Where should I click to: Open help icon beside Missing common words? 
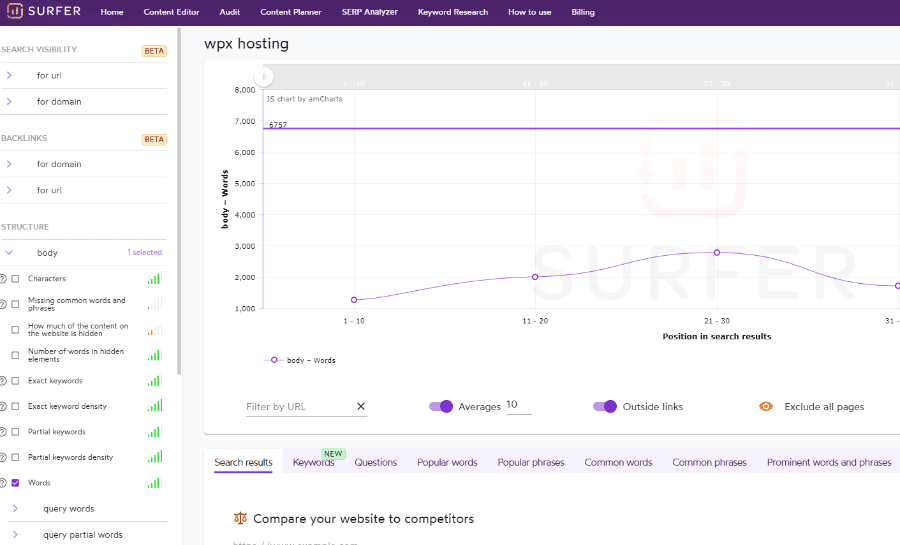click(2, 304)
